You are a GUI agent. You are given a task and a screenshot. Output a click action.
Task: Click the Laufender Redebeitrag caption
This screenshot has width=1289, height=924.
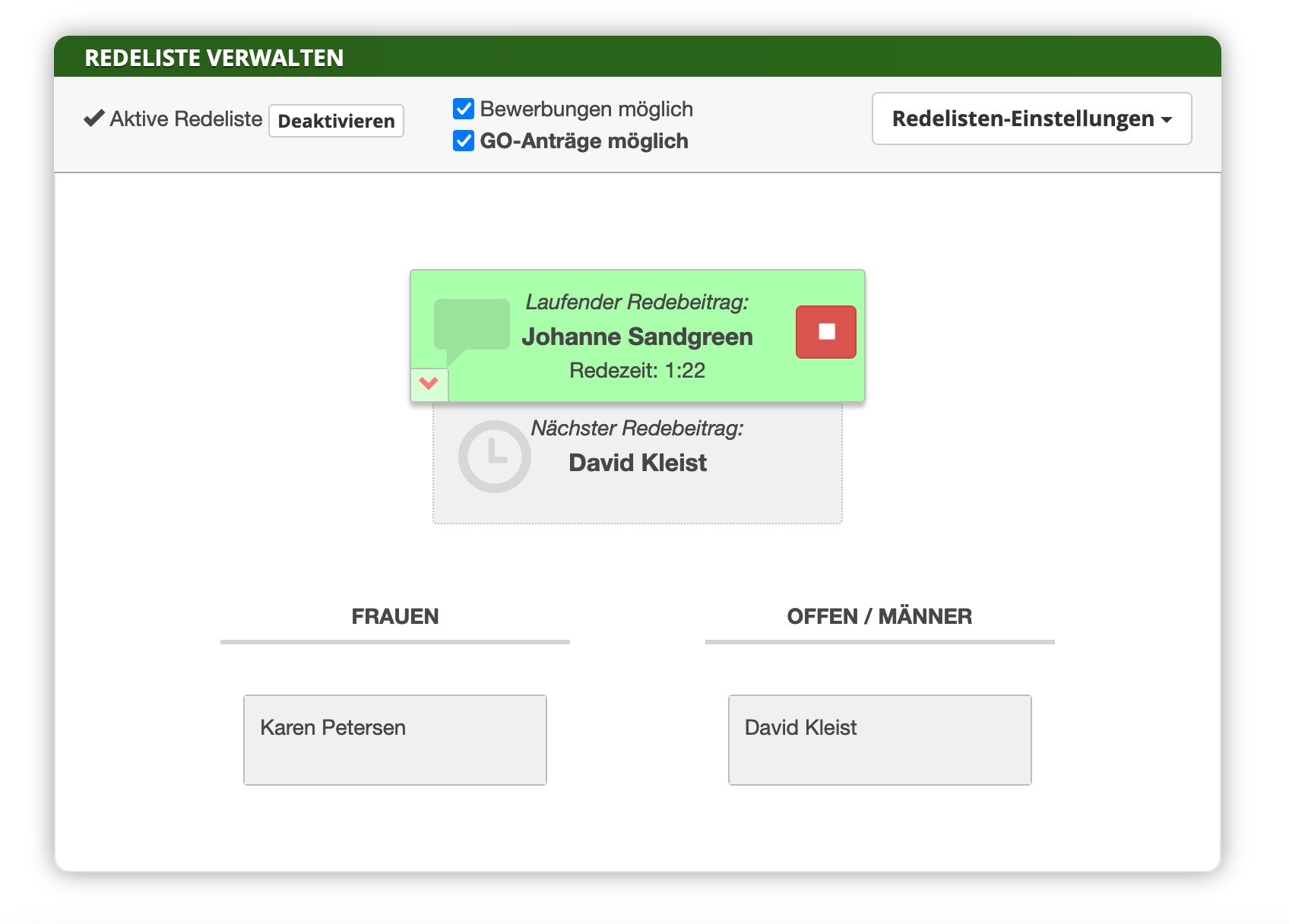pyautogui.click(x=637, y=302)
